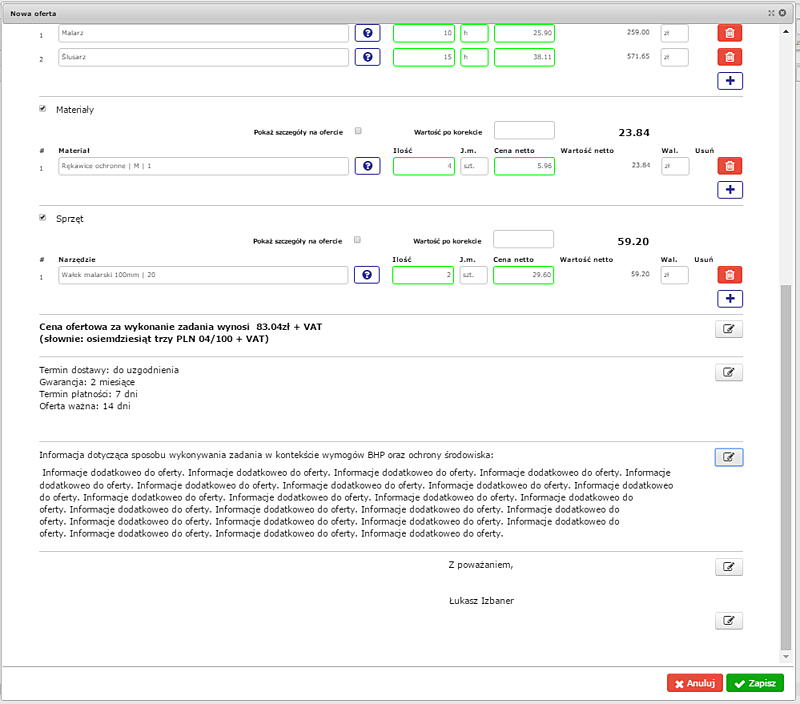Cancel the offer with Anuluj
The image size is (800, 704).
(x=694, y=683)
